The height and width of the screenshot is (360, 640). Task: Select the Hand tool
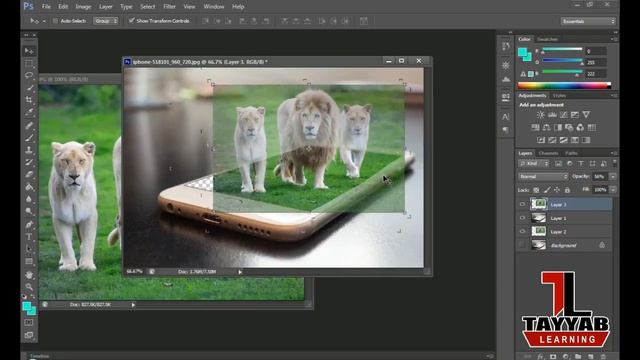(29, 275)
